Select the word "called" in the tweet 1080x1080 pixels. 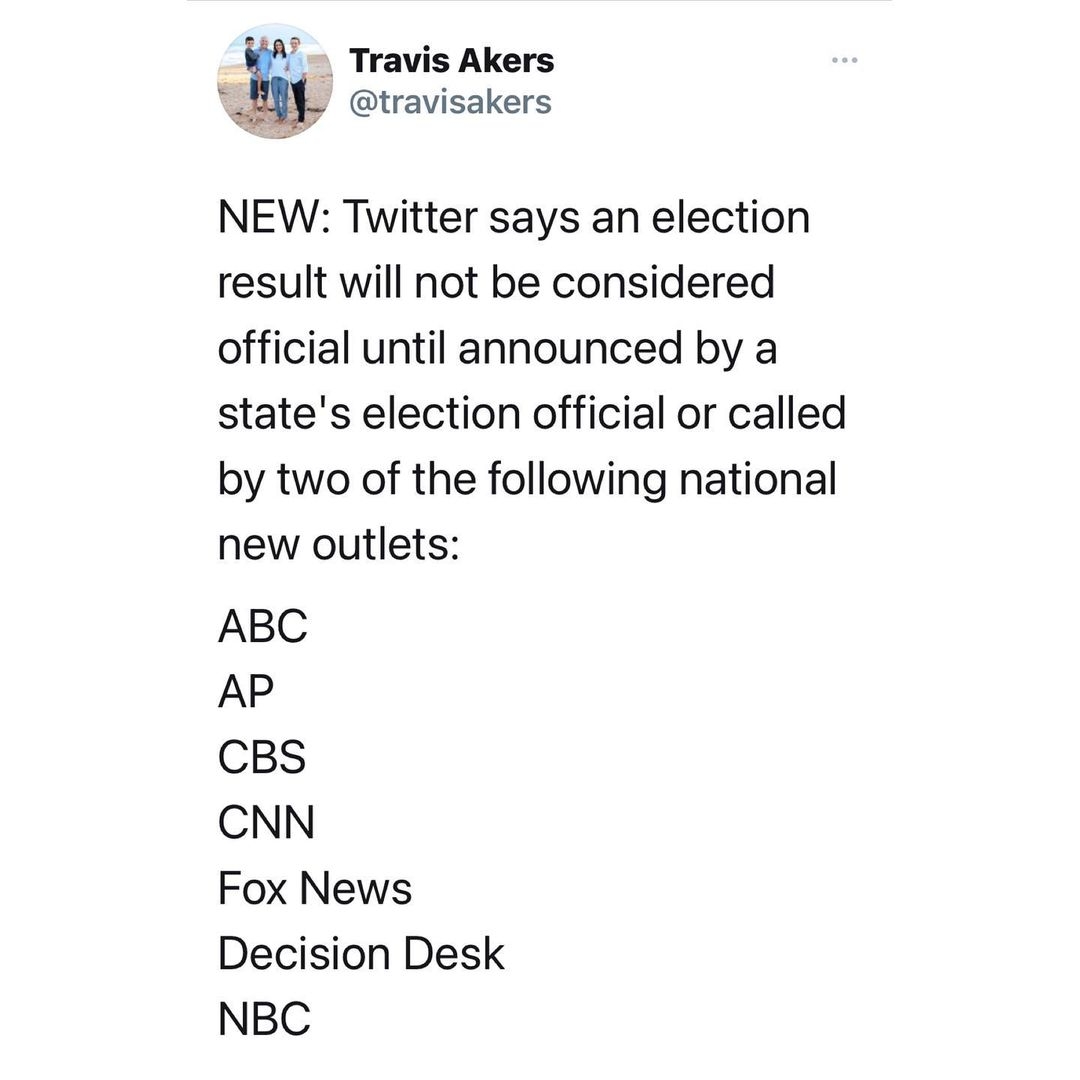tap(787, 413)
